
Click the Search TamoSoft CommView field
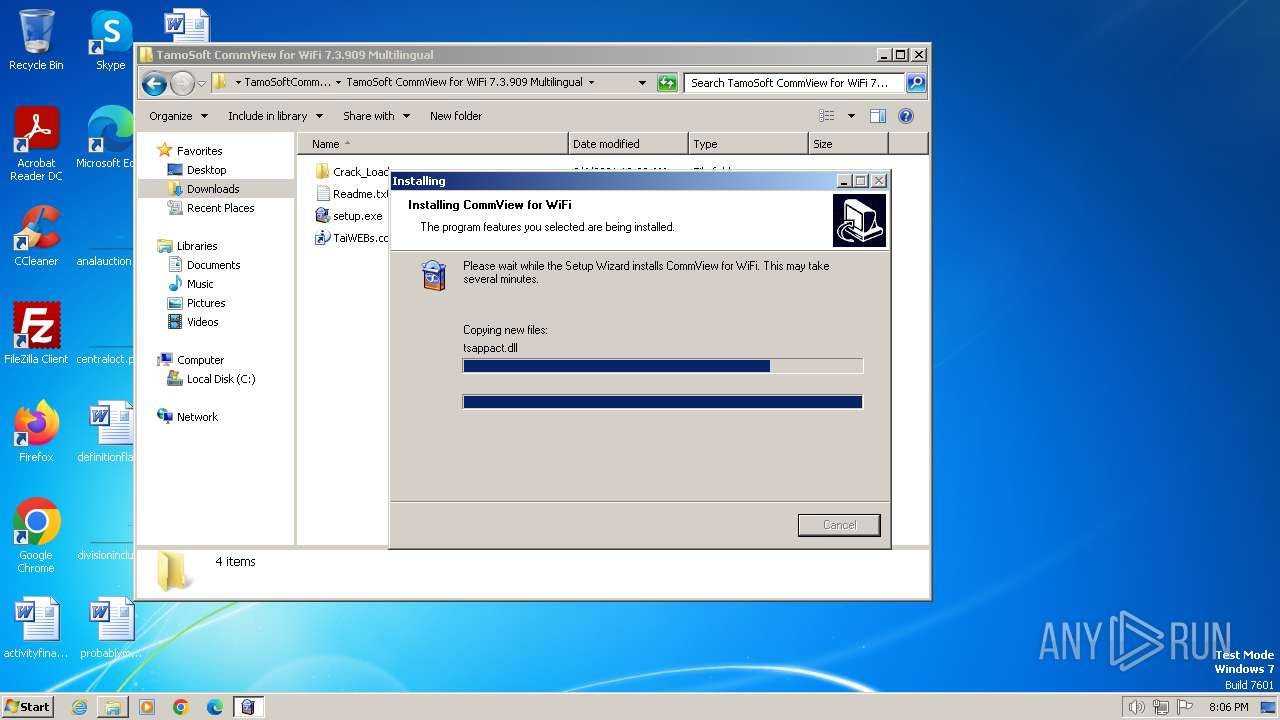795,83
